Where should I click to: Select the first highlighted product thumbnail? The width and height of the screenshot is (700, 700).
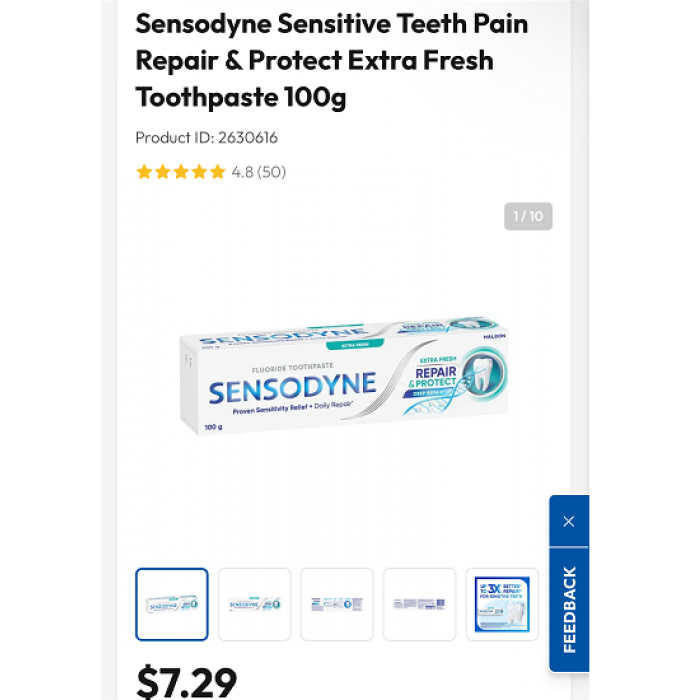coord(172,604)
